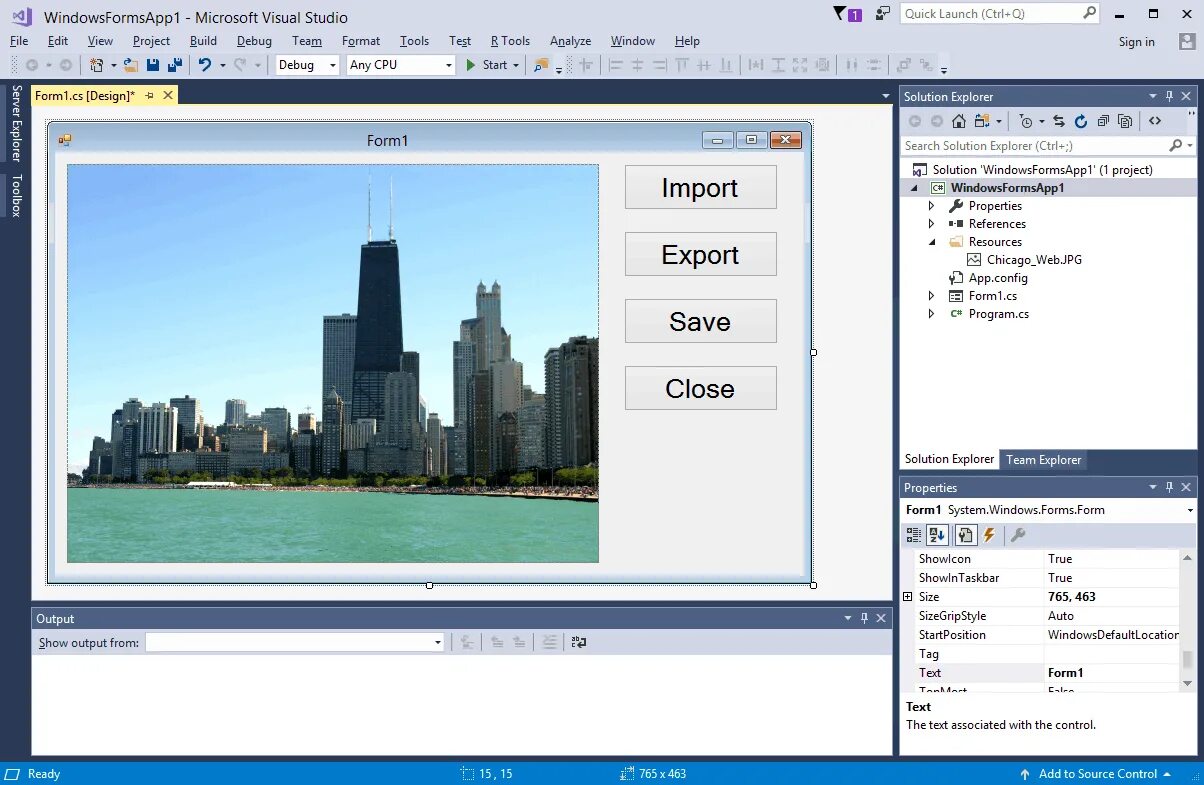
Task: Open the Build menu
Action: click(203, 41)
